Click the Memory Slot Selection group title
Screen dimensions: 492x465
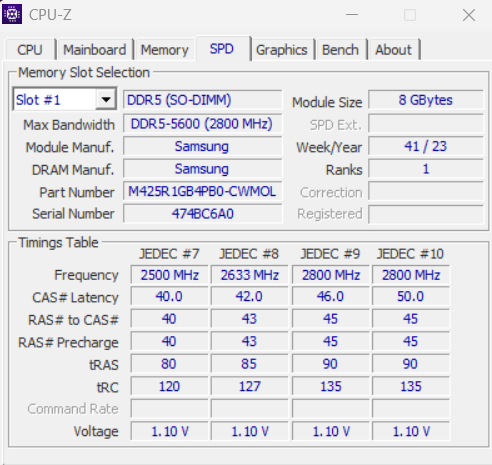click(84, 72)
